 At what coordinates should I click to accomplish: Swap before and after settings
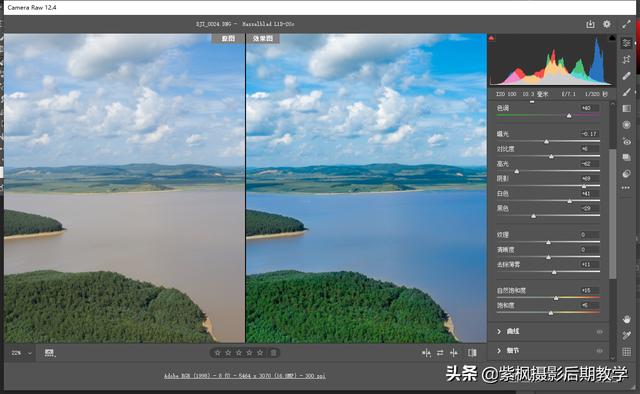tap(440, 353)
